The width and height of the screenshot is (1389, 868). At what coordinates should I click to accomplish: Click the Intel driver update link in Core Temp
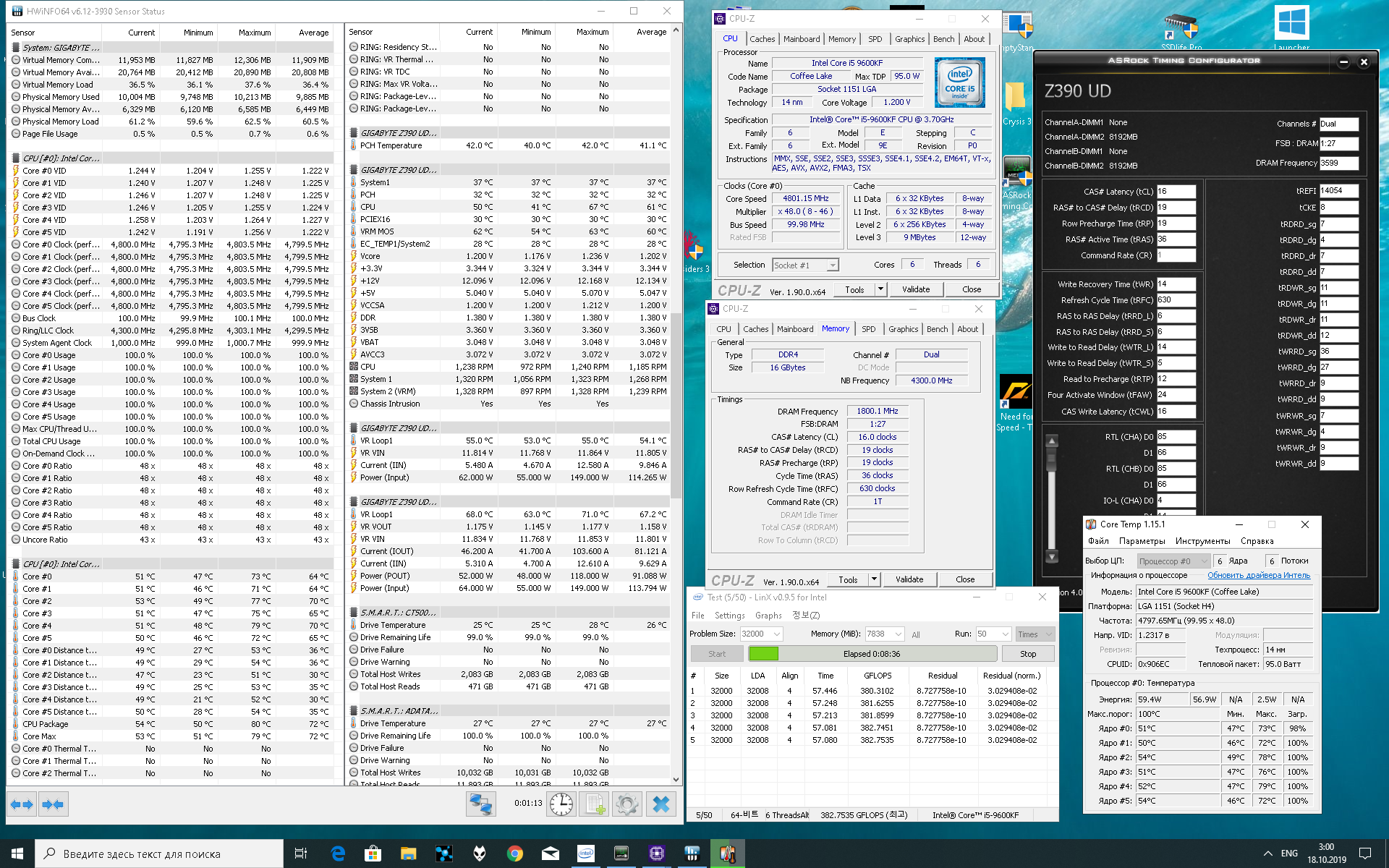tap(1258, 575)
